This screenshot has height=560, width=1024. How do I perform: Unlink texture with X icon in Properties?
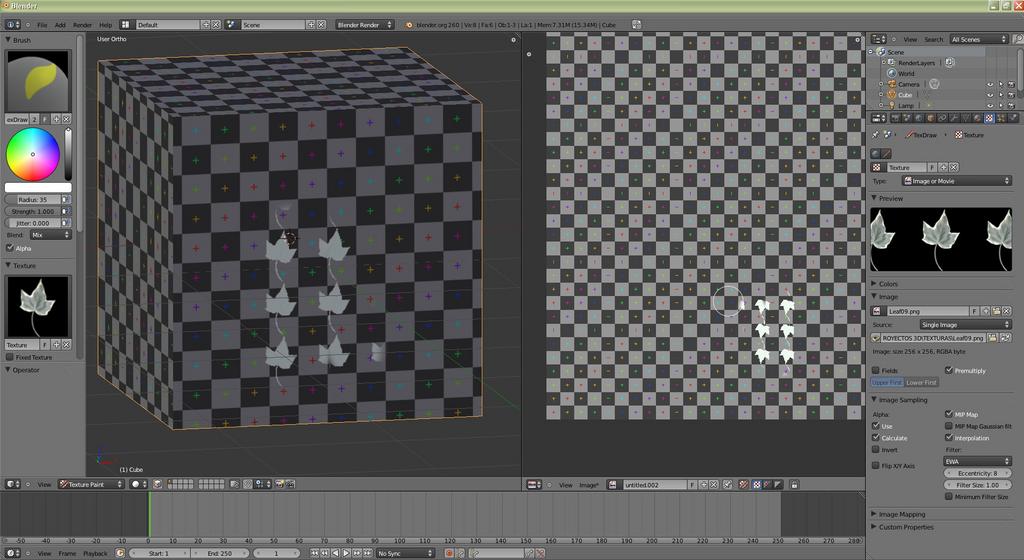(953, 168)
